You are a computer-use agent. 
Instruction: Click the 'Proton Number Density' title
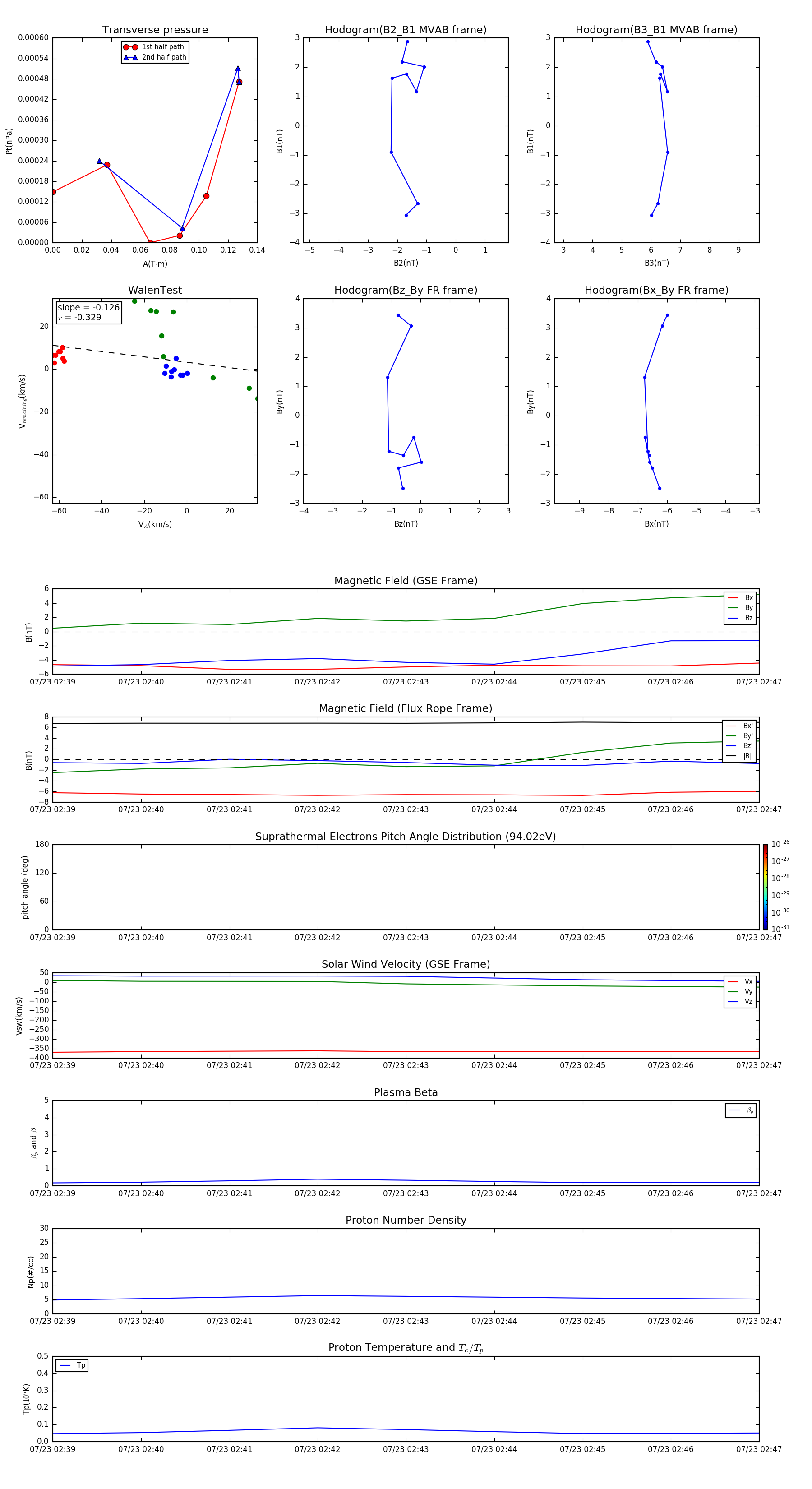pyautogui.click(x=406, y=1220)
